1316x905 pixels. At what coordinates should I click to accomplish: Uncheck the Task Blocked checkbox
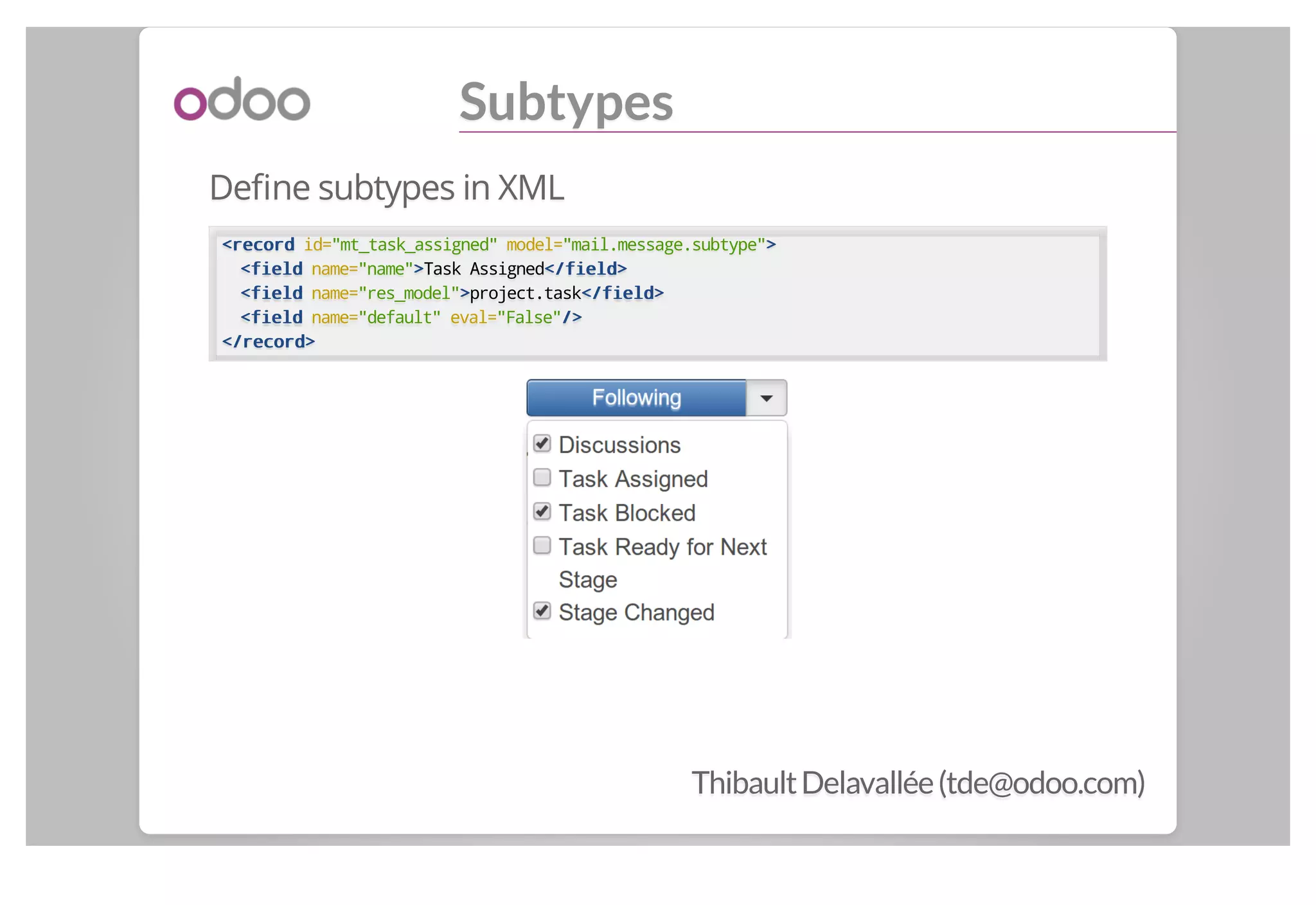pyautogui.click(x=542, y=512)
